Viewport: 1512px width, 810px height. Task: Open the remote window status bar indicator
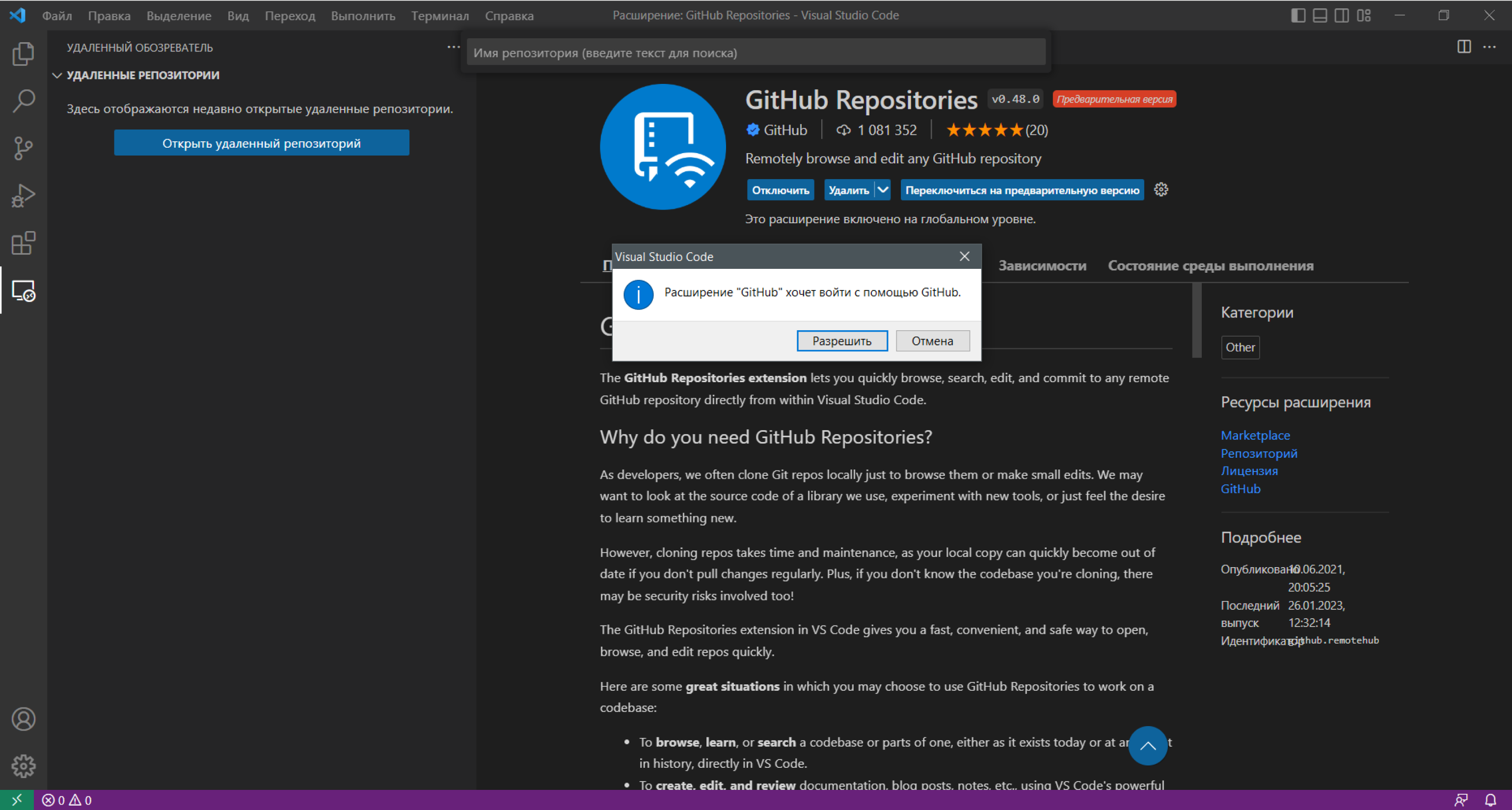coord(16,800)
